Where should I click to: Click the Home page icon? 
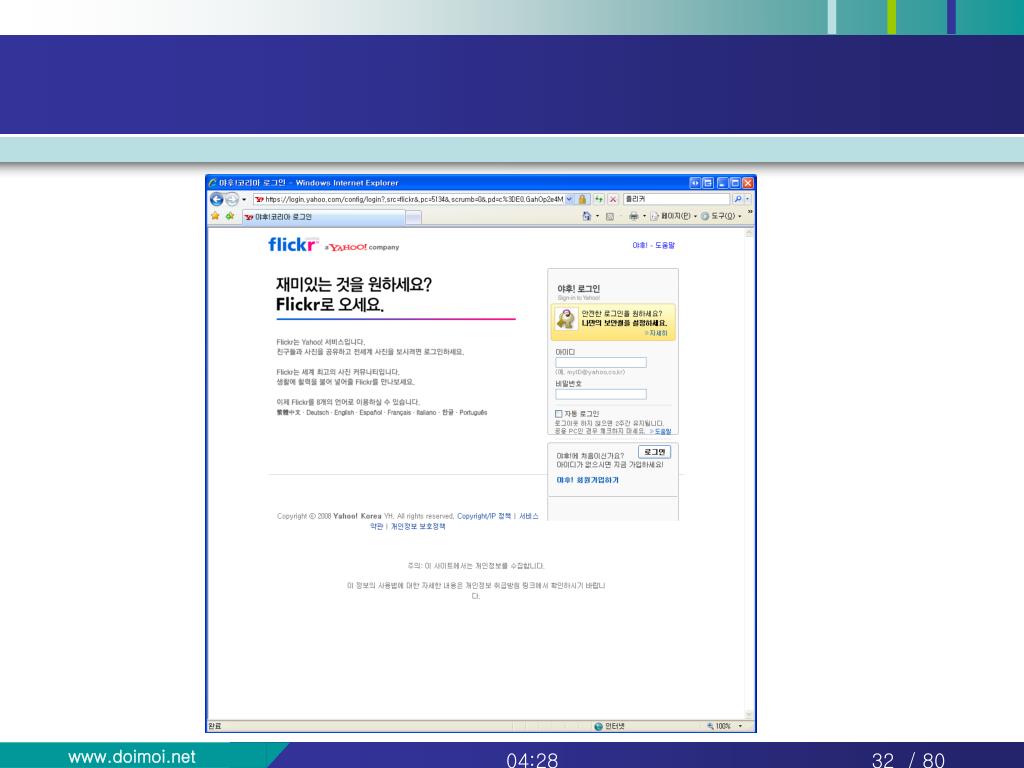[586, 216]
